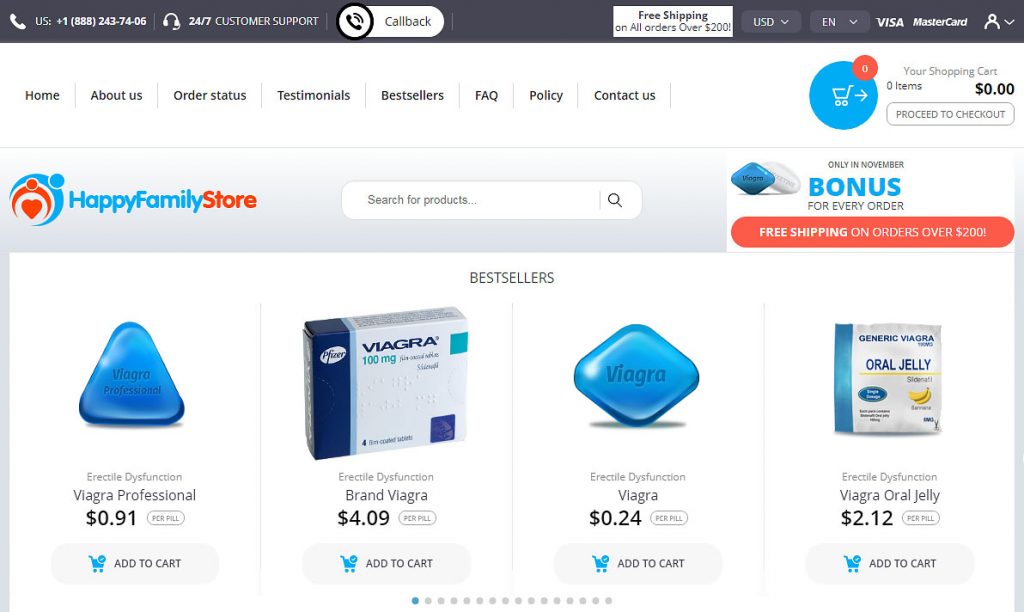Click Proceed to Checkout button

click(x=950, y=114)
